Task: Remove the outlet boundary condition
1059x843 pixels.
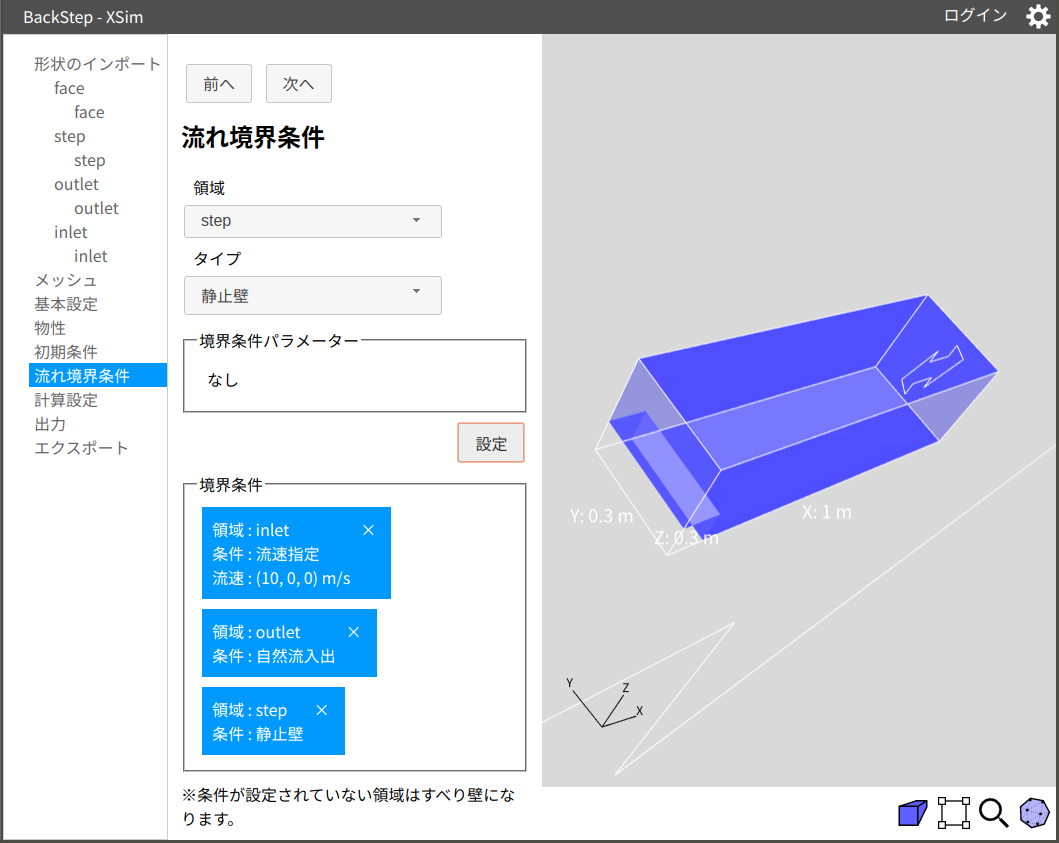Action: (354, 632)
